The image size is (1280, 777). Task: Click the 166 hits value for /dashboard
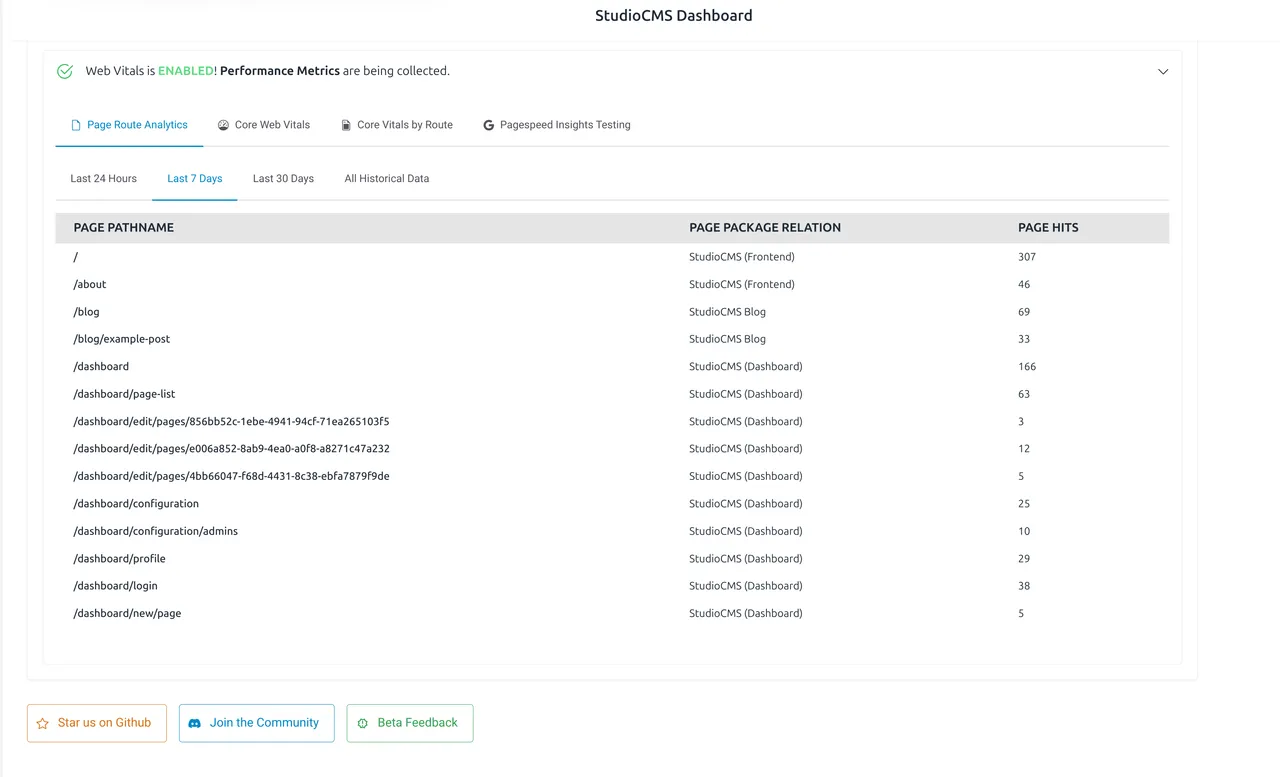coord(1027,367)
